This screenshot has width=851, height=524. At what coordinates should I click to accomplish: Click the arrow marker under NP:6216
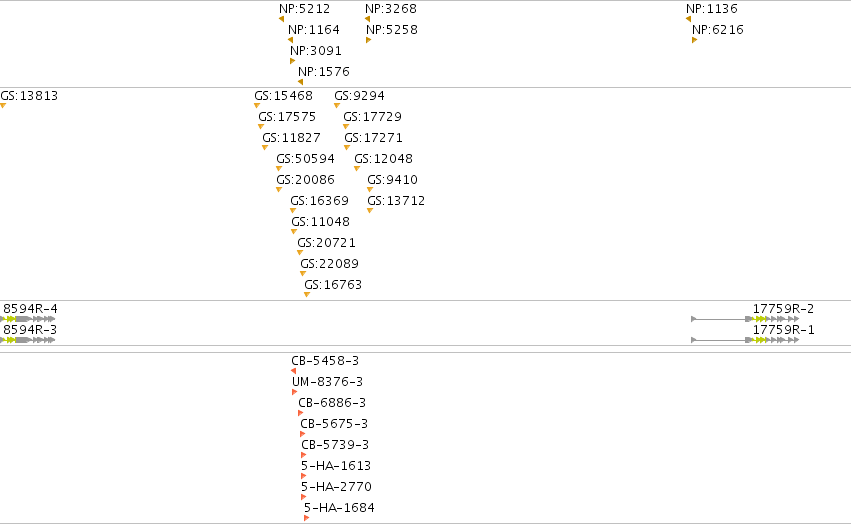695,40
